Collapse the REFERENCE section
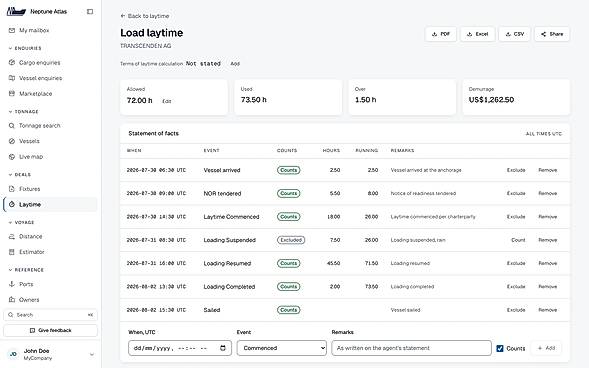The height and width of the screenshot is (368, 589). point(26,270)
